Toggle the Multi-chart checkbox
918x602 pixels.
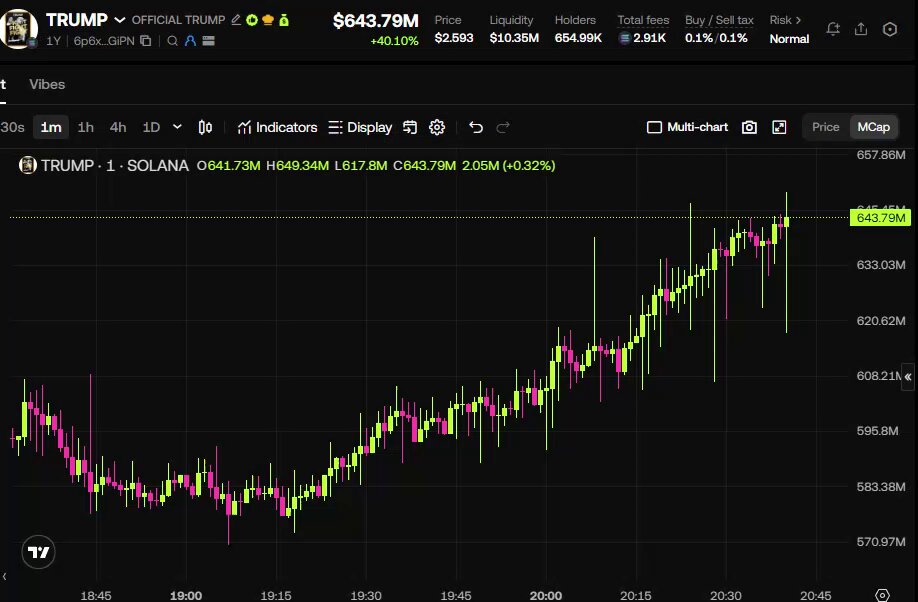point(654,127)
